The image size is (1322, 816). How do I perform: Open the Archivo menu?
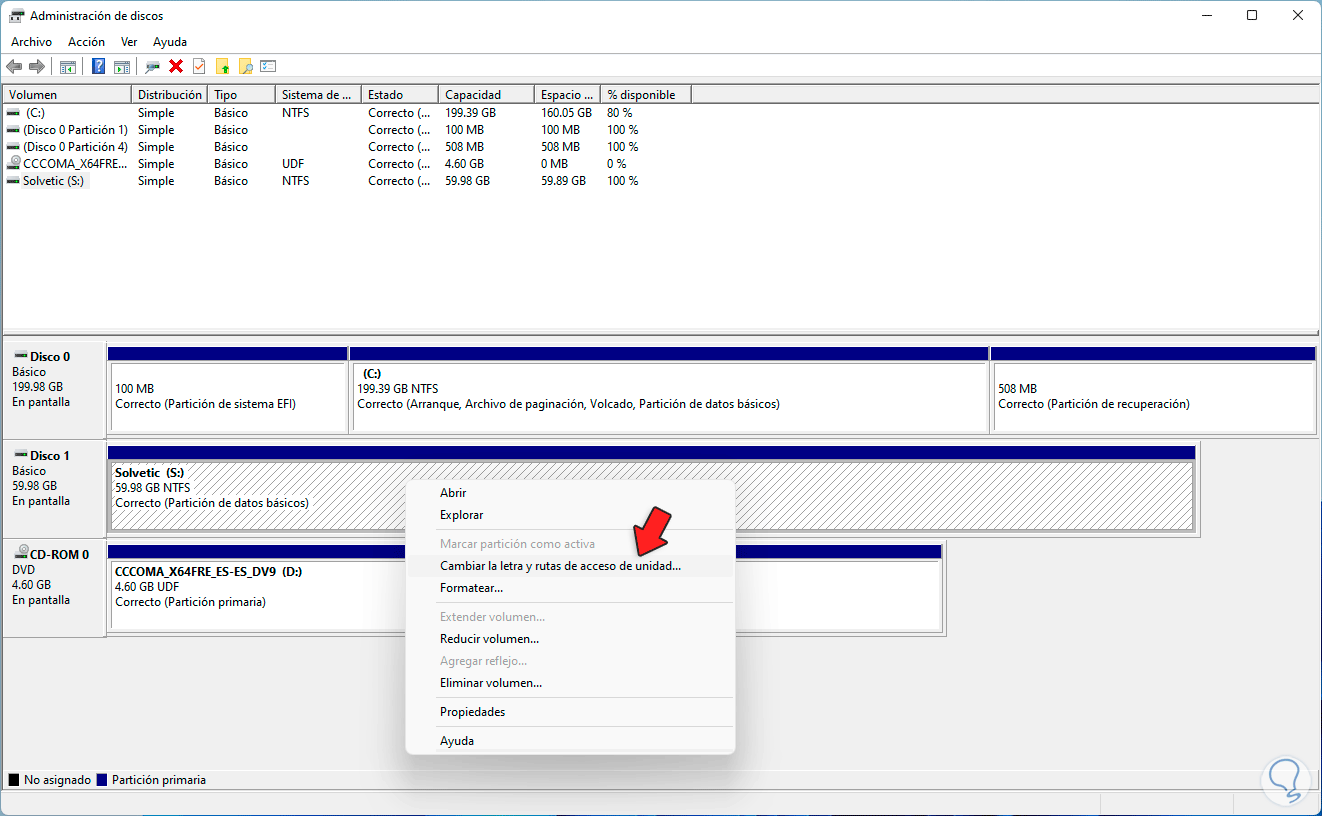31,42
